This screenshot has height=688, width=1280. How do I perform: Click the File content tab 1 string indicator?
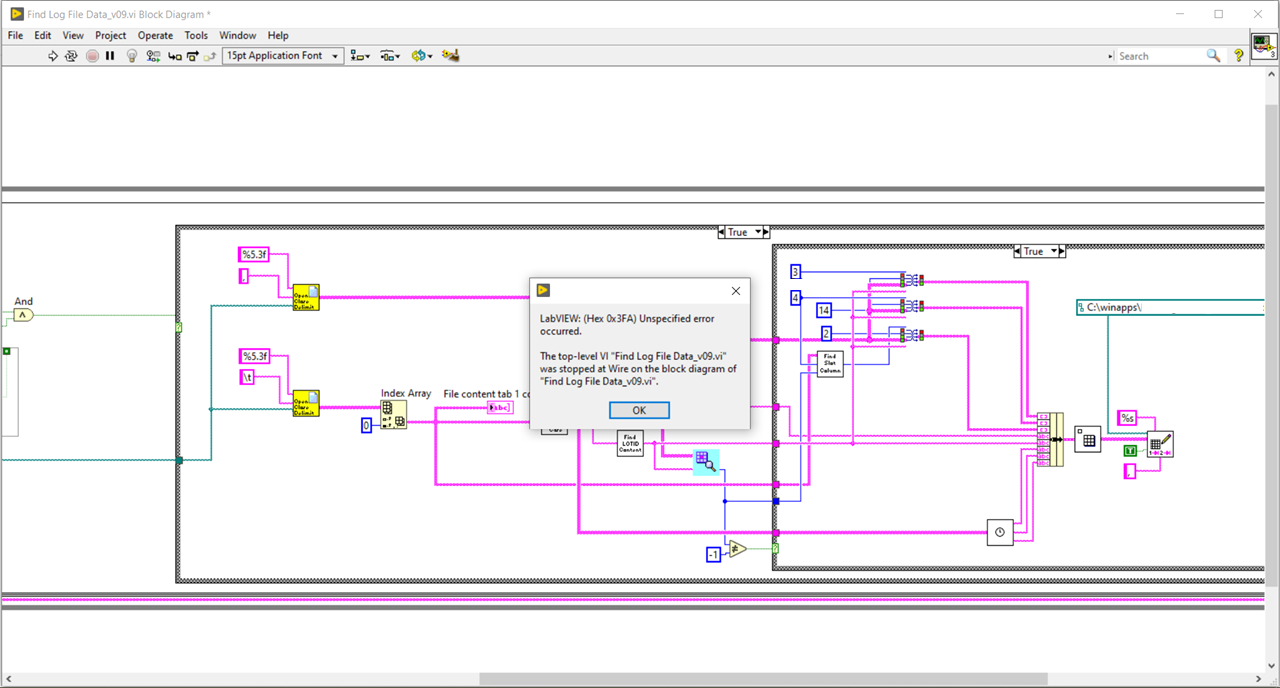tap(500, 407)
